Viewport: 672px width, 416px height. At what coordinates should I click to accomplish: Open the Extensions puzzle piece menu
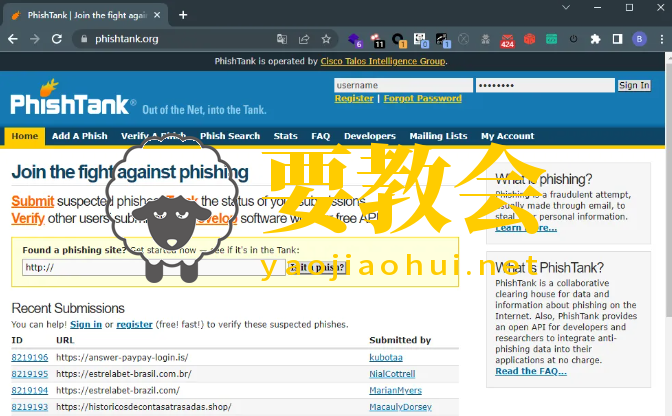[595, 39]
